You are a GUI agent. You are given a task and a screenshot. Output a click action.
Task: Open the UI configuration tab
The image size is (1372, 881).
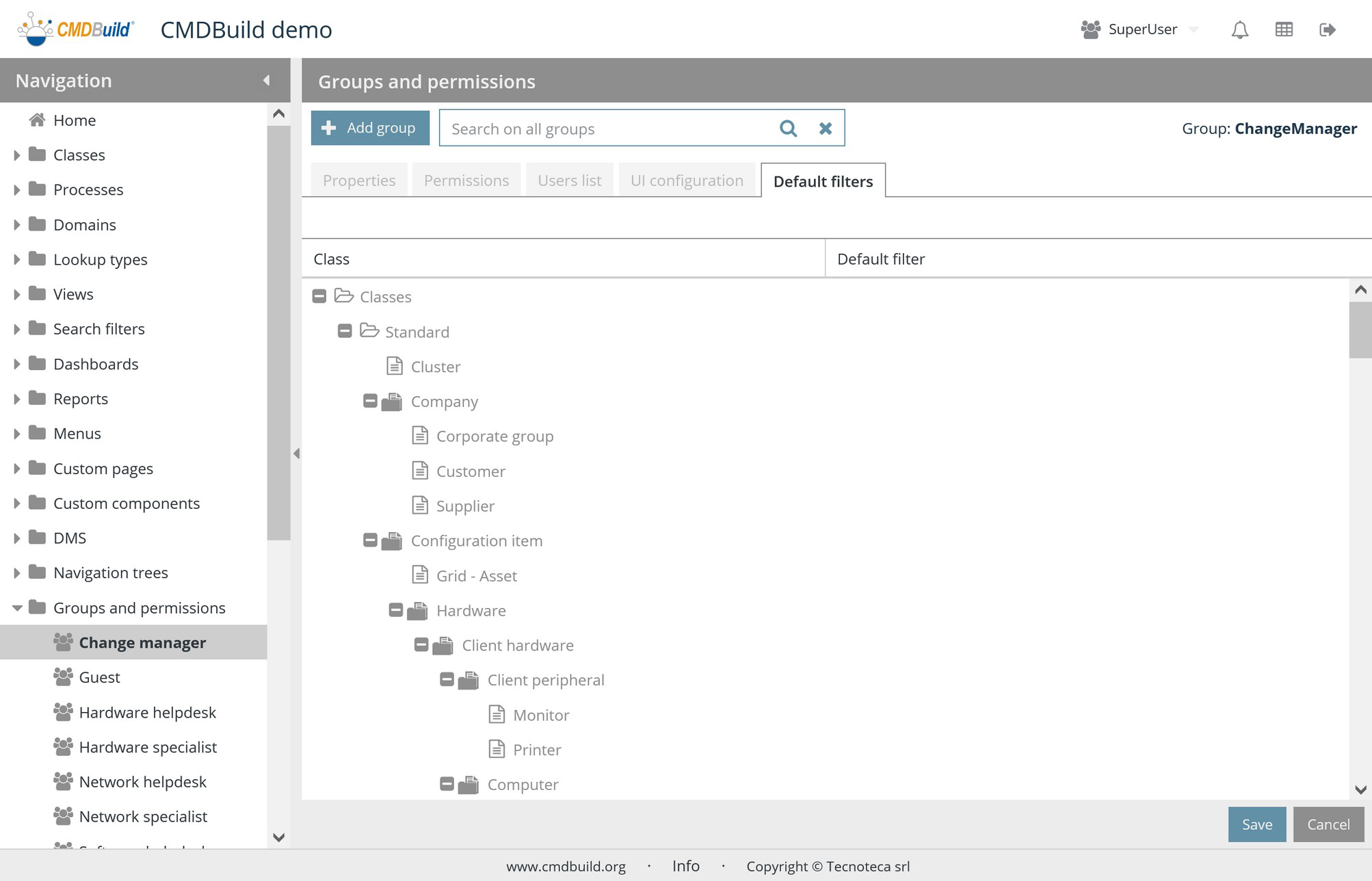[687, 181]
